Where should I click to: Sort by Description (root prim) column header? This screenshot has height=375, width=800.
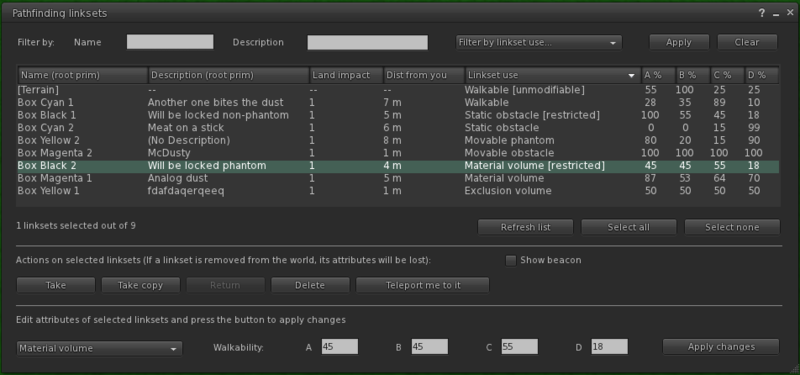click(x=229, y=75)
